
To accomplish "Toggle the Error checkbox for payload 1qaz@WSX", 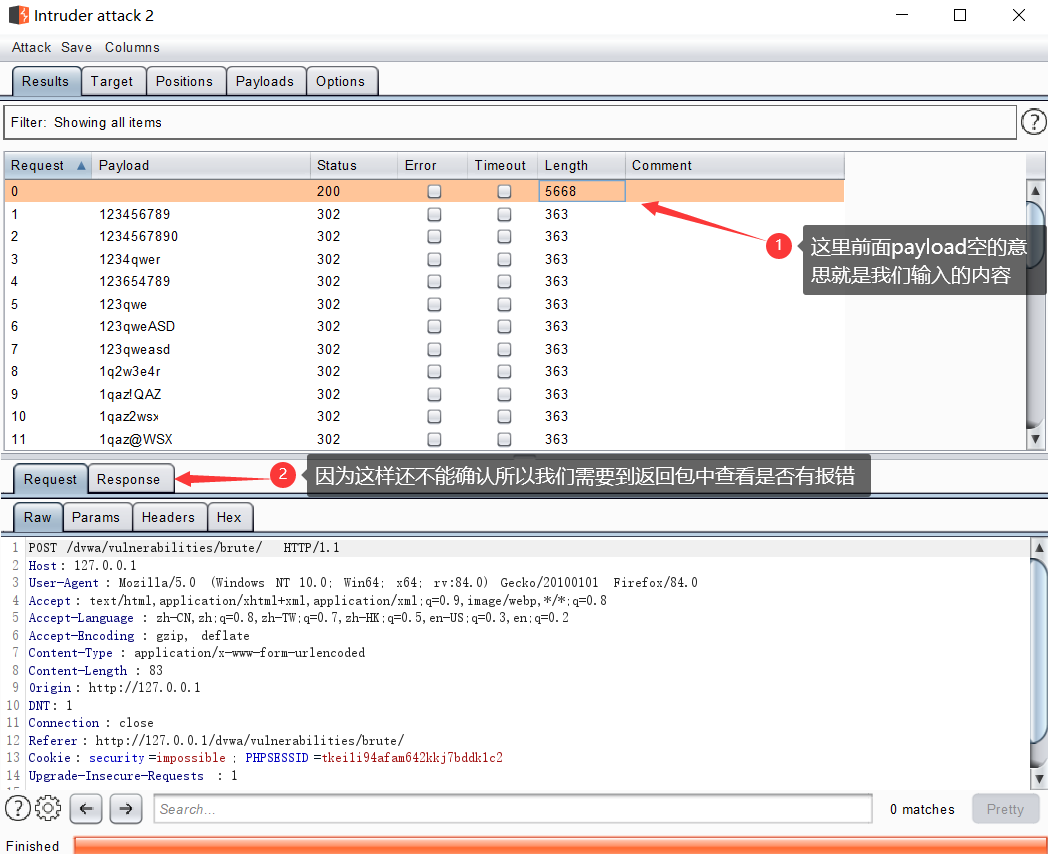I will pos(434,439).
